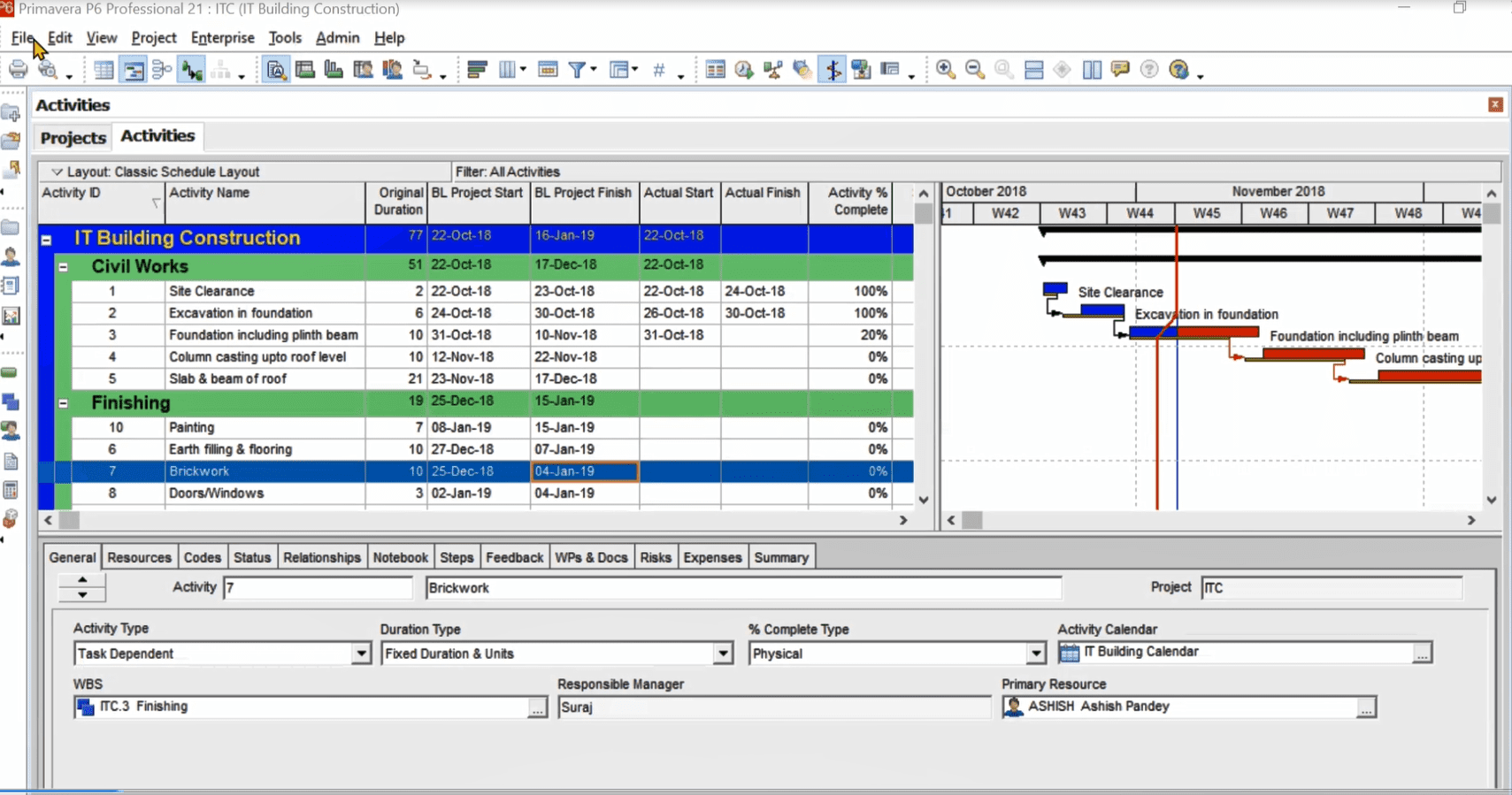Collapse the Civil Works WBS band
This screenshot has width=1512, height=795.
tap(64, 267)
